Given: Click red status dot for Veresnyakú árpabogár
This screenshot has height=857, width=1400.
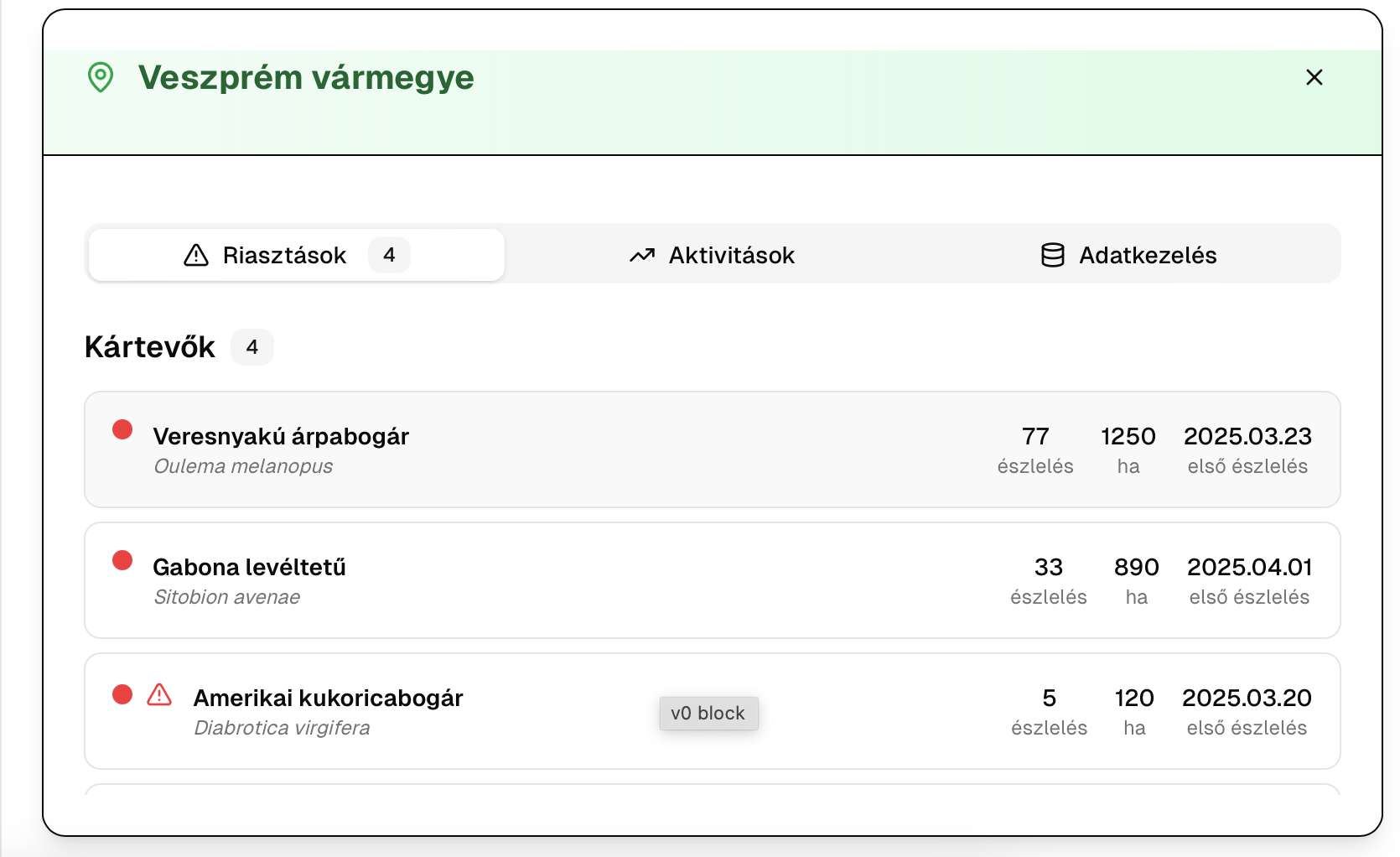Looking at the screenshot, I should click(122, 430).
